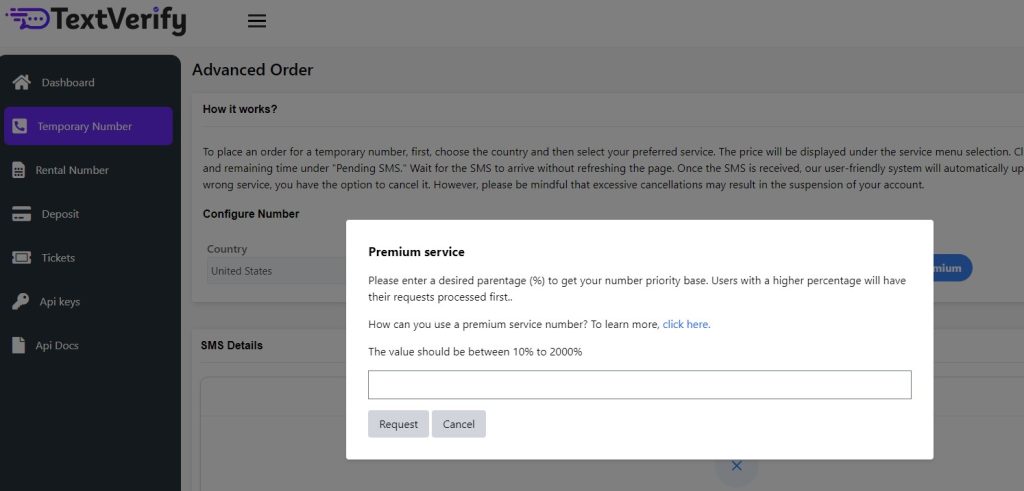Click the credit card icon beside Deposit
The image size is (1024, 491).
coord(21,214)
